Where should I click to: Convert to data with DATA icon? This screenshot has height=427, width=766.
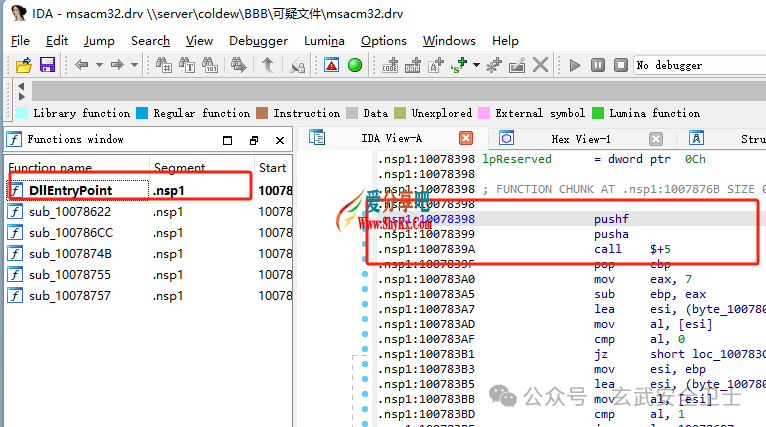tap(413, 65)
